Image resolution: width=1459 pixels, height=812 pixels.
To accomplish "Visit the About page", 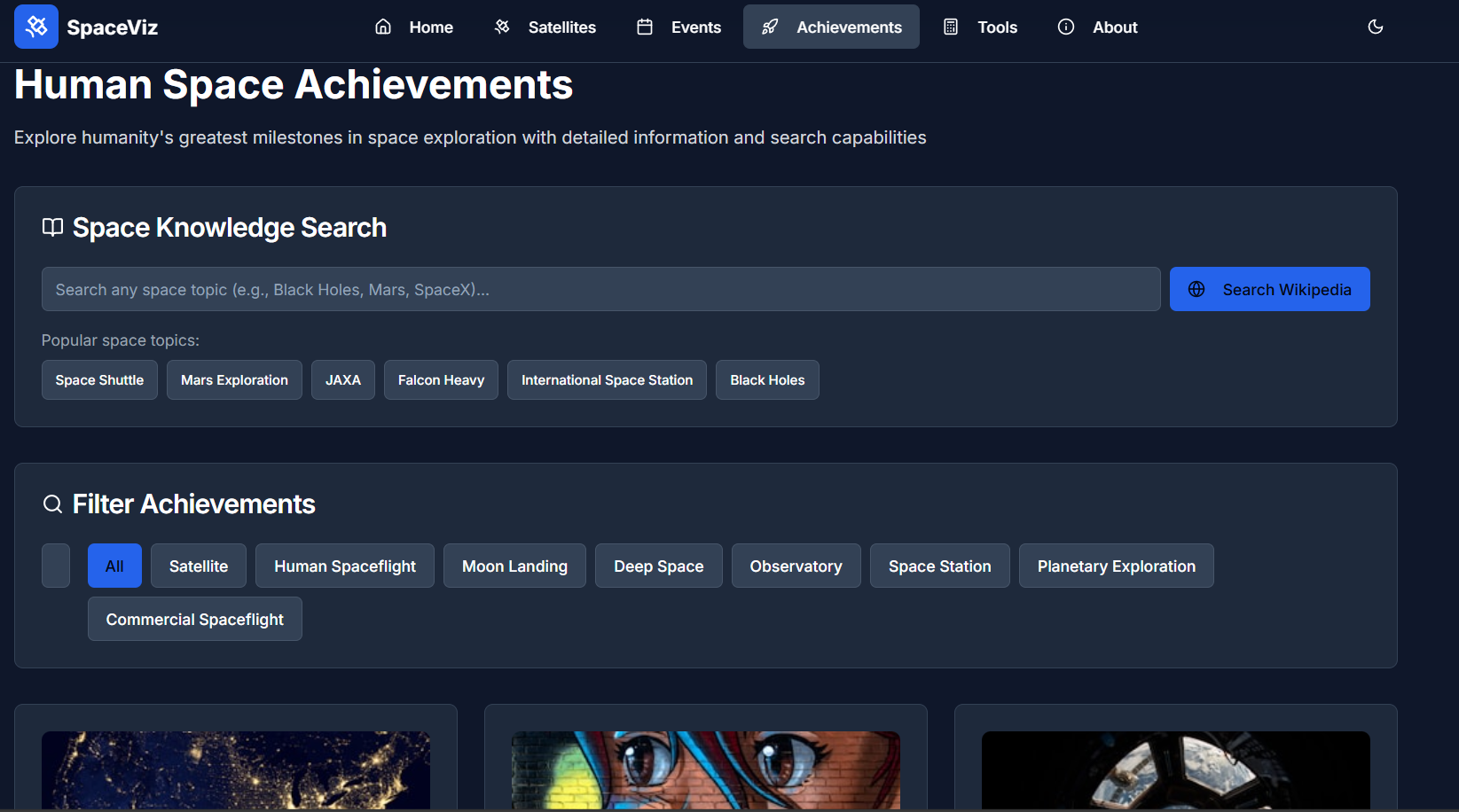I will tap(1097, 27).
